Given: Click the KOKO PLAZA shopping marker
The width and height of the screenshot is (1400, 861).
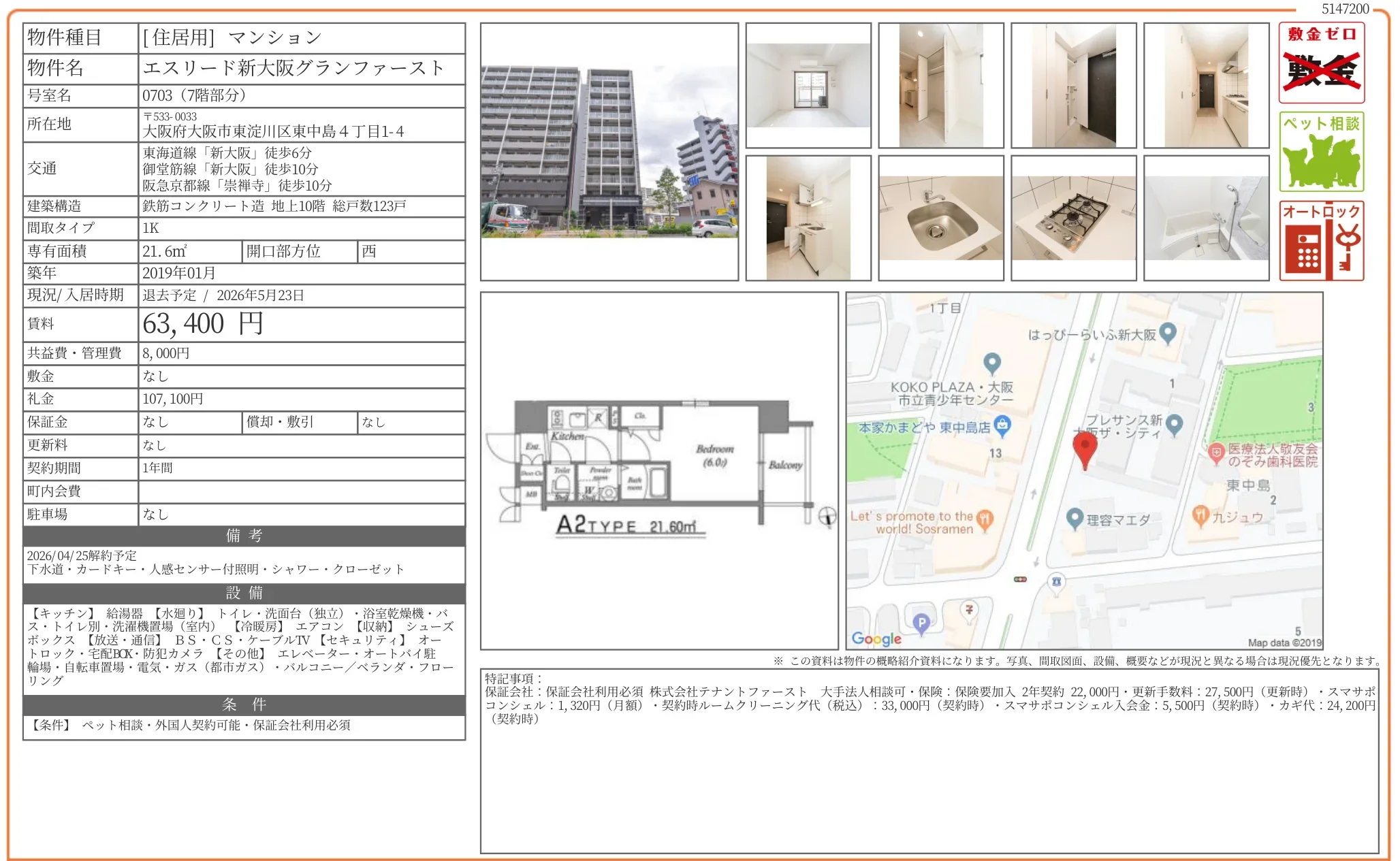Looking at the screenshot, I should (x=993, y=363).
